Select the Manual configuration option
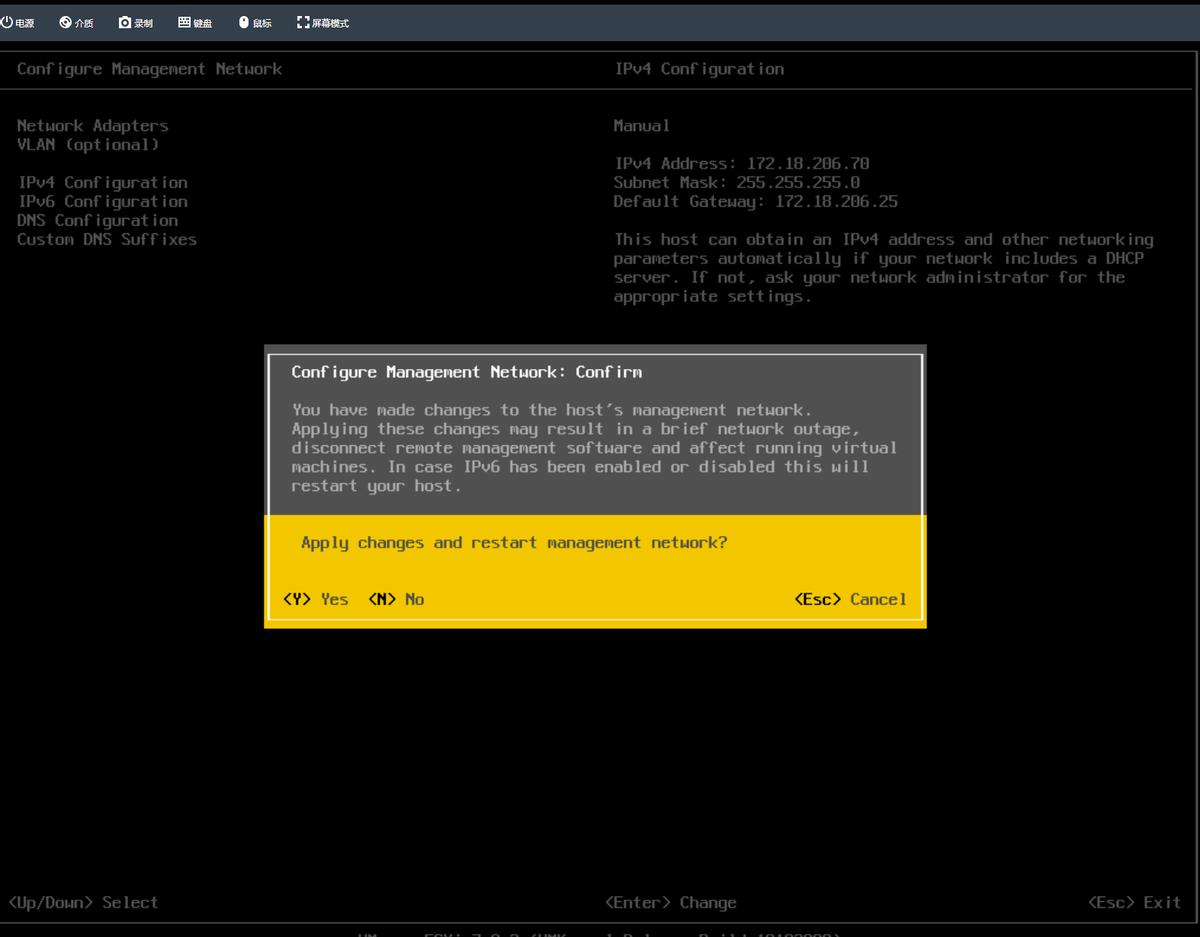1200x937 pixels. (640, 125)
